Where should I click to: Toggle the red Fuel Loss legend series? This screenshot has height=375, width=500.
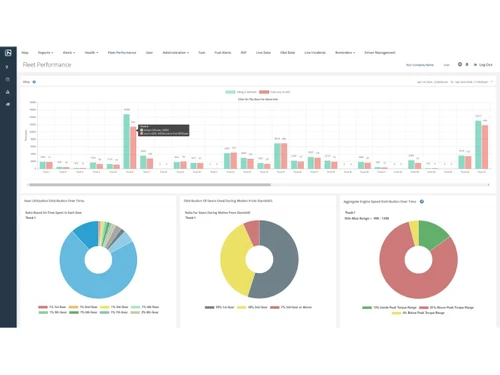click(275, 92)
